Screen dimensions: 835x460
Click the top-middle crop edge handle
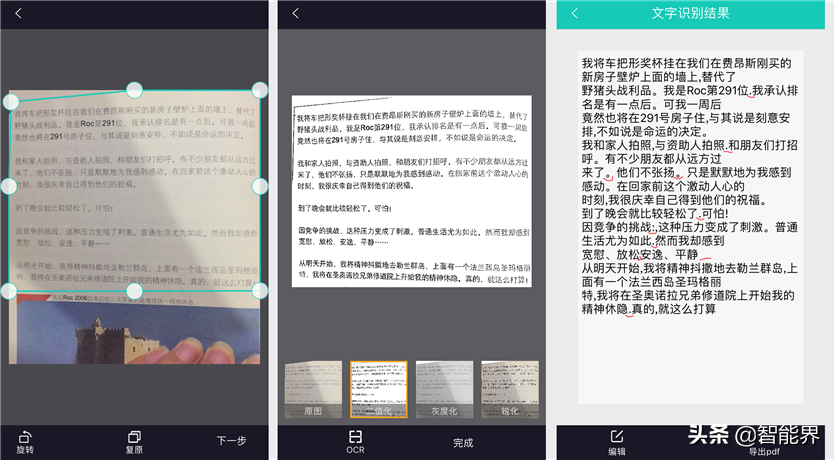[134, 90]
